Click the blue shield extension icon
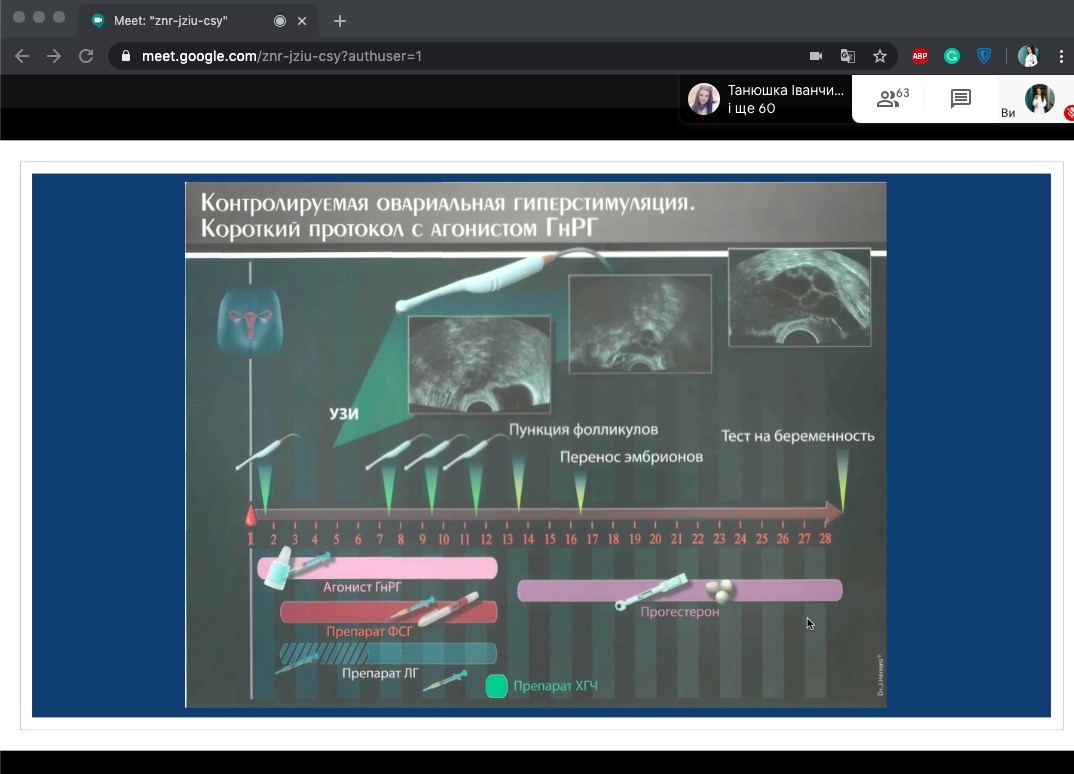 click(x=984, y=56)
